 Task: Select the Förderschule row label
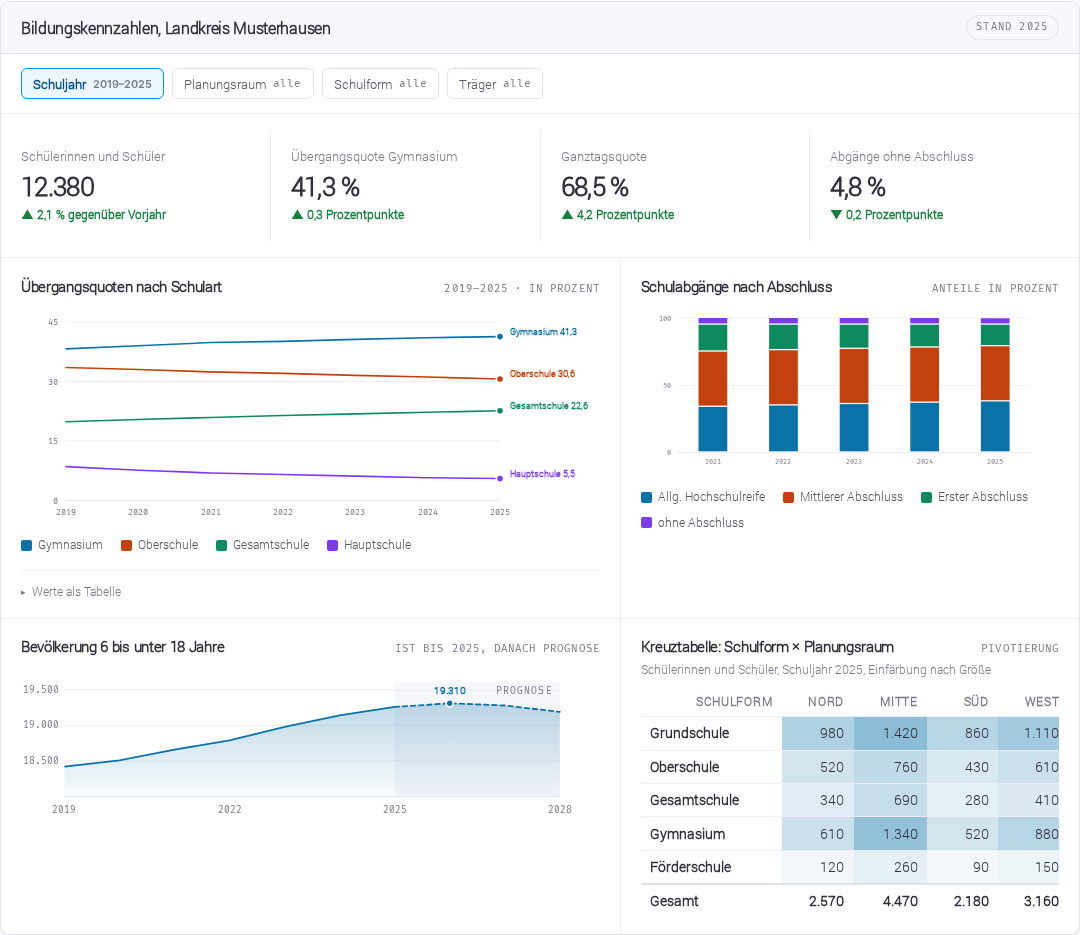pos(690,867)
